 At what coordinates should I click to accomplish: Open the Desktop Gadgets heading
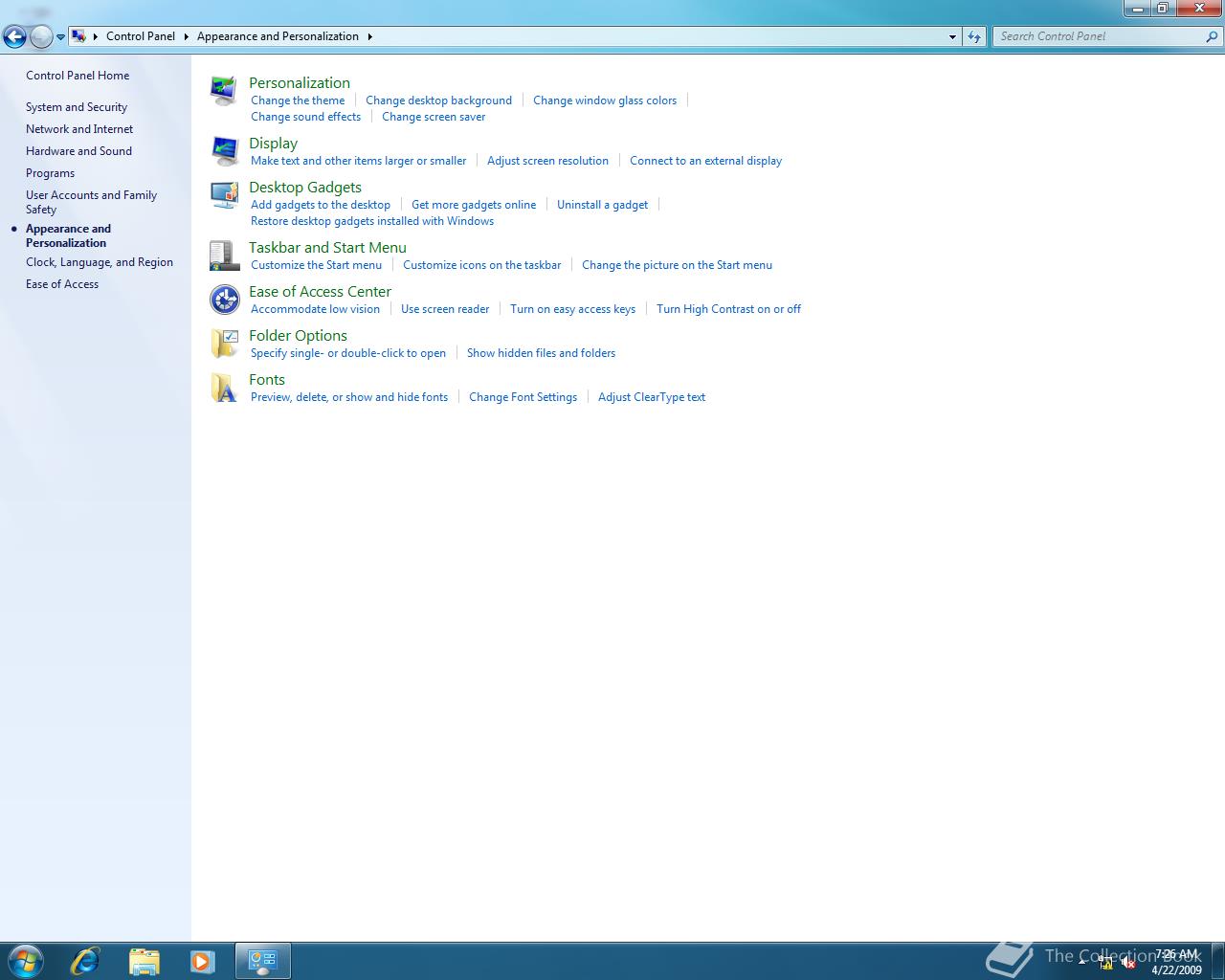click(x=305, y=188)
